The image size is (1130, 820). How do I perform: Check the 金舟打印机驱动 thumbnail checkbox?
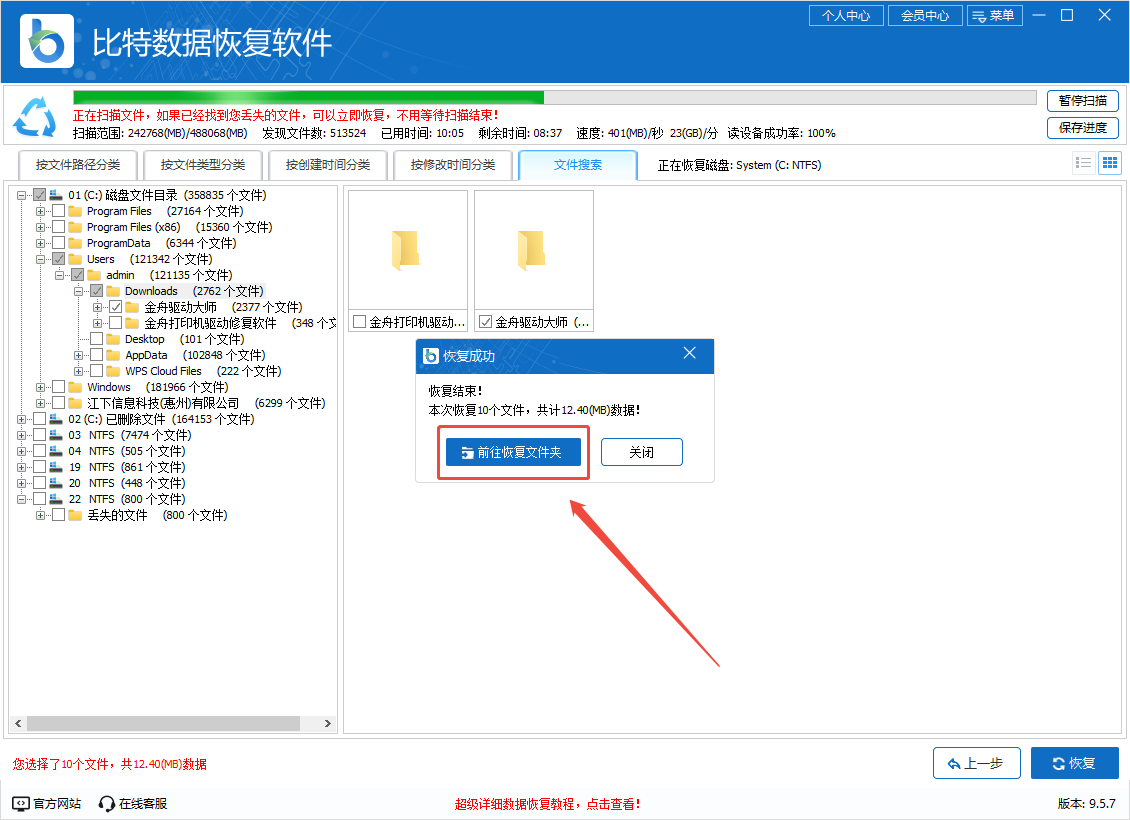[359, 322]
